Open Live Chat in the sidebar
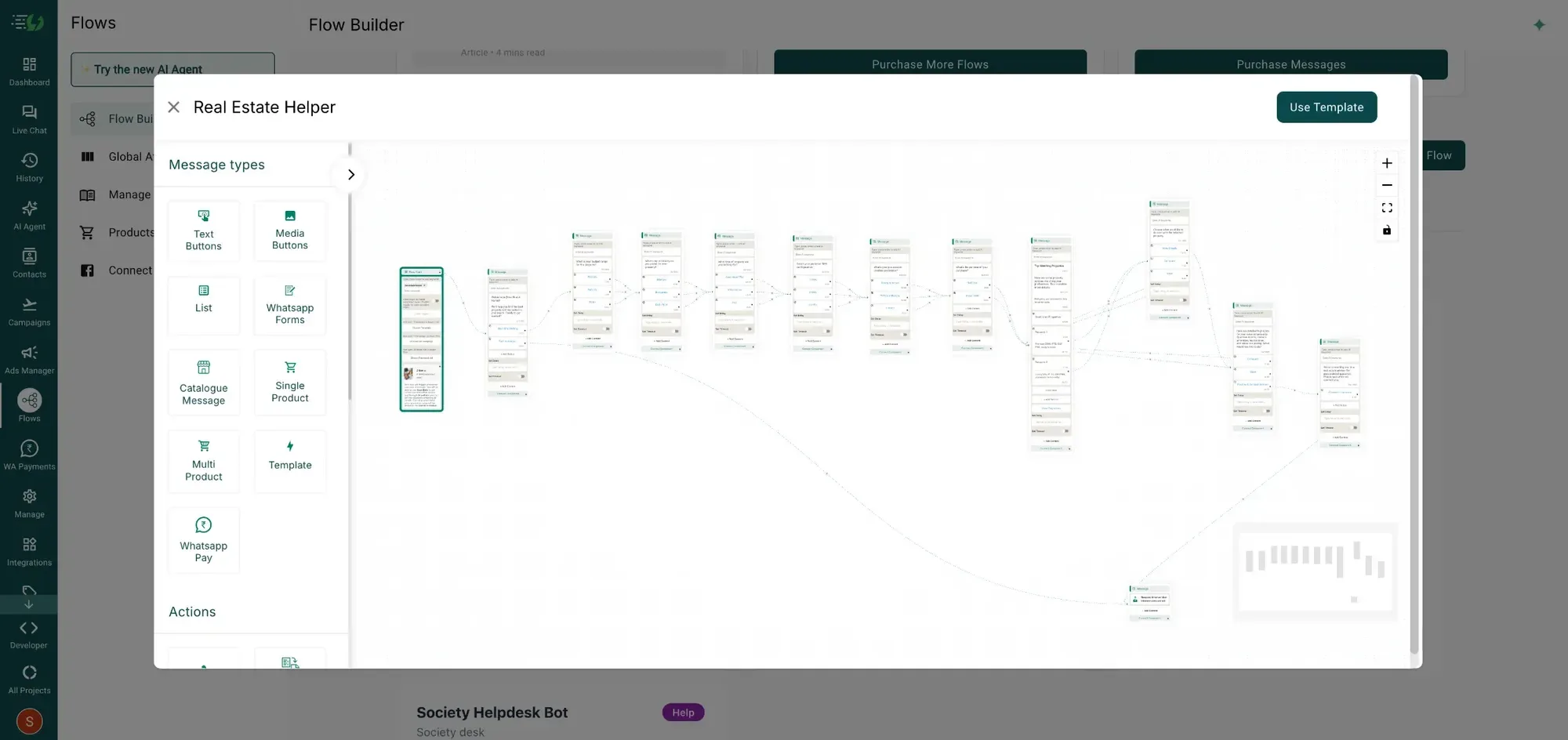Image resolution: width=1568 pixels, height=740 pixels. coord(29,119)
